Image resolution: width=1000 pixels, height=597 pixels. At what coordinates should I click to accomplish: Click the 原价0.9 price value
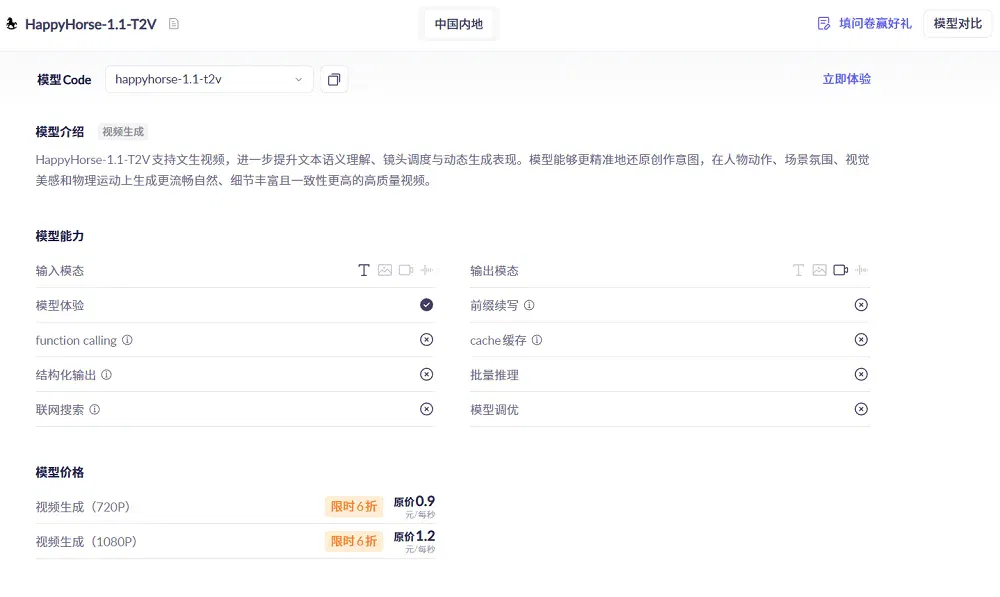tap(414, 501)
